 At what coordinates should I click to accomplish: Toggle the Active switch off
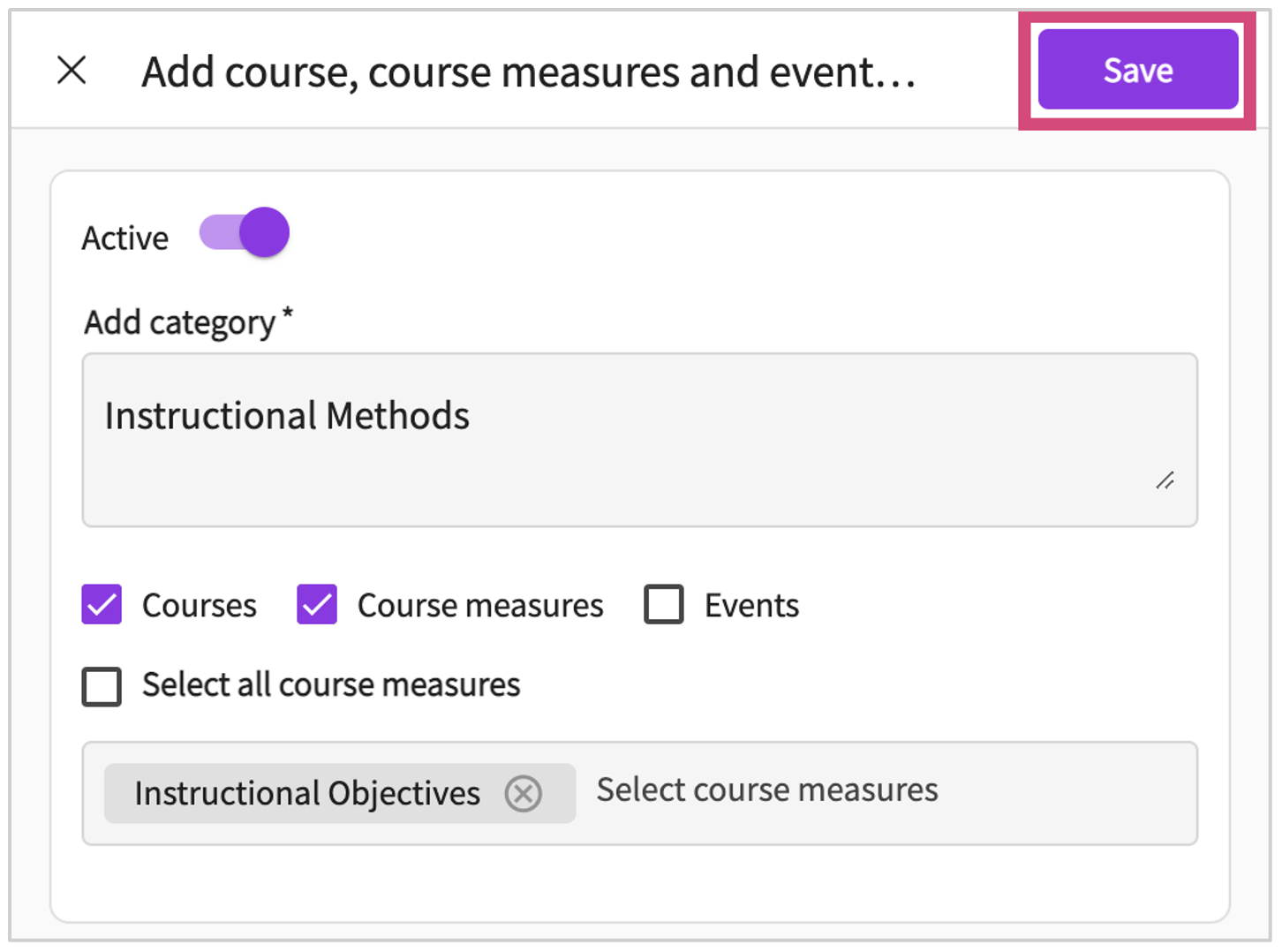[x=245, y=233]
